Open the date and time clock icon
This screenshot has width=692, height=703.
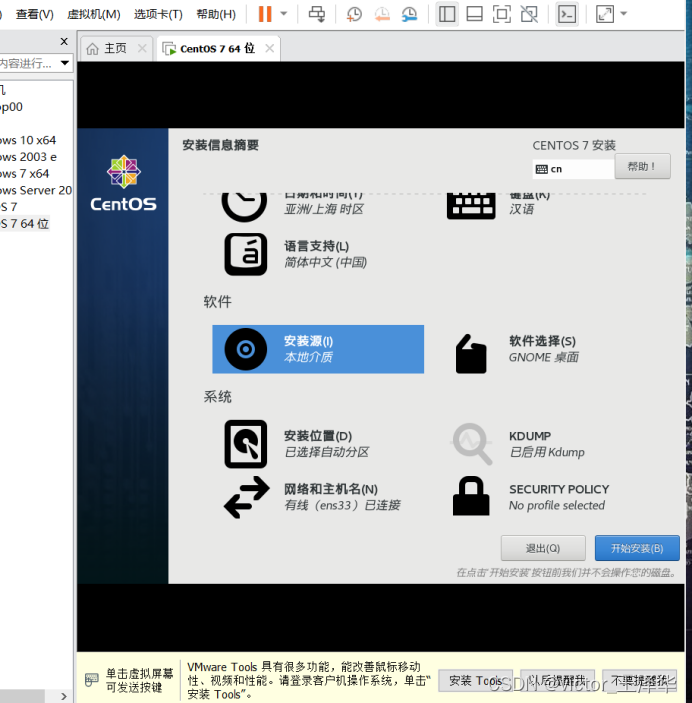[x=244, y=206]
